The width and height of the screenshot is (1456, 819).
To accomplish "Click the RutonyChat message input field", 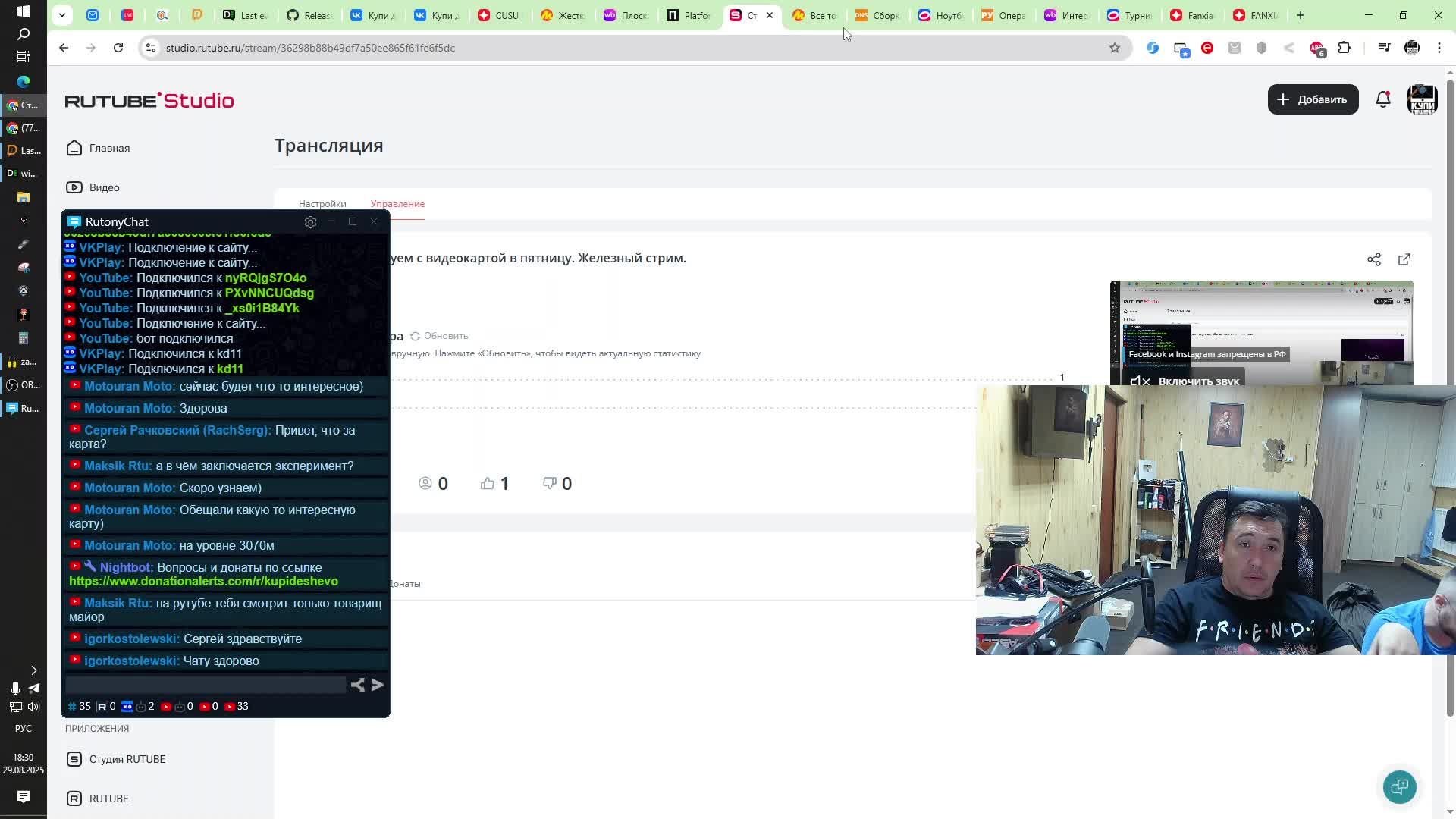I will [x=206, y=685].
